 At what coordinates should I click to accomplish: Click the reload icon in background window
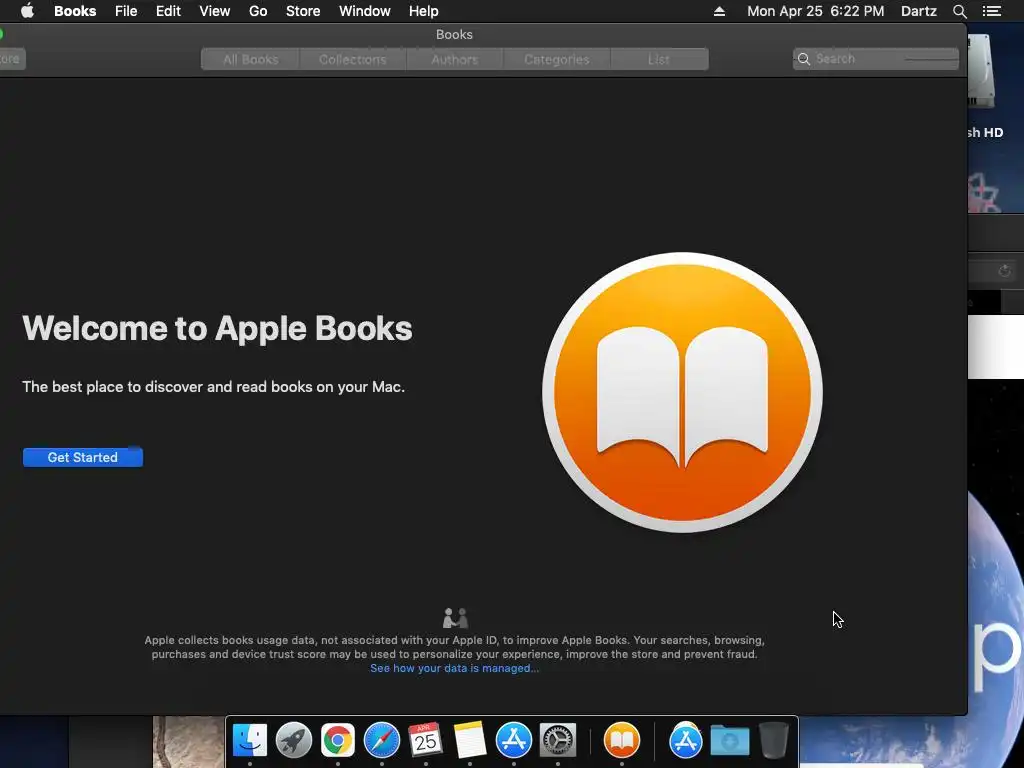[1004, 270]
